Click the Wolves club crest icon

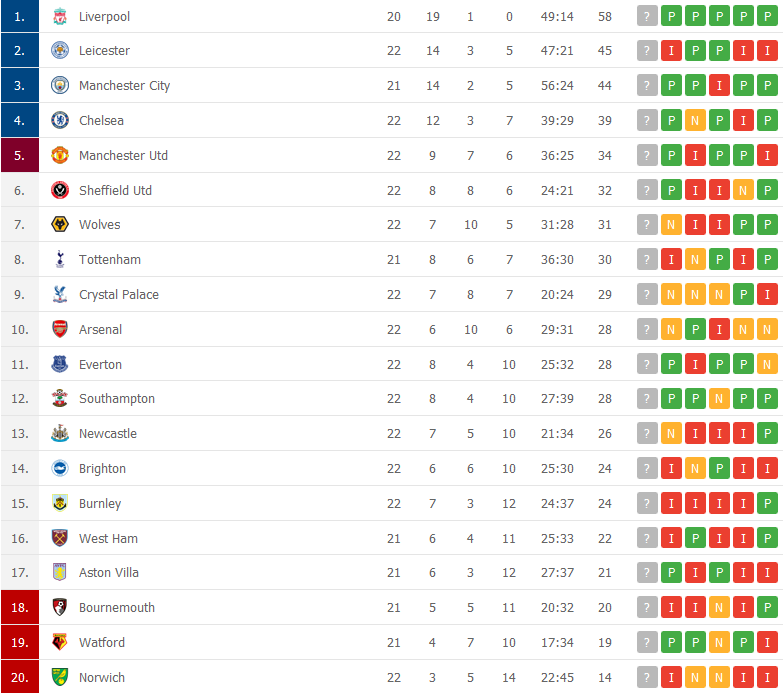point(60,225)
